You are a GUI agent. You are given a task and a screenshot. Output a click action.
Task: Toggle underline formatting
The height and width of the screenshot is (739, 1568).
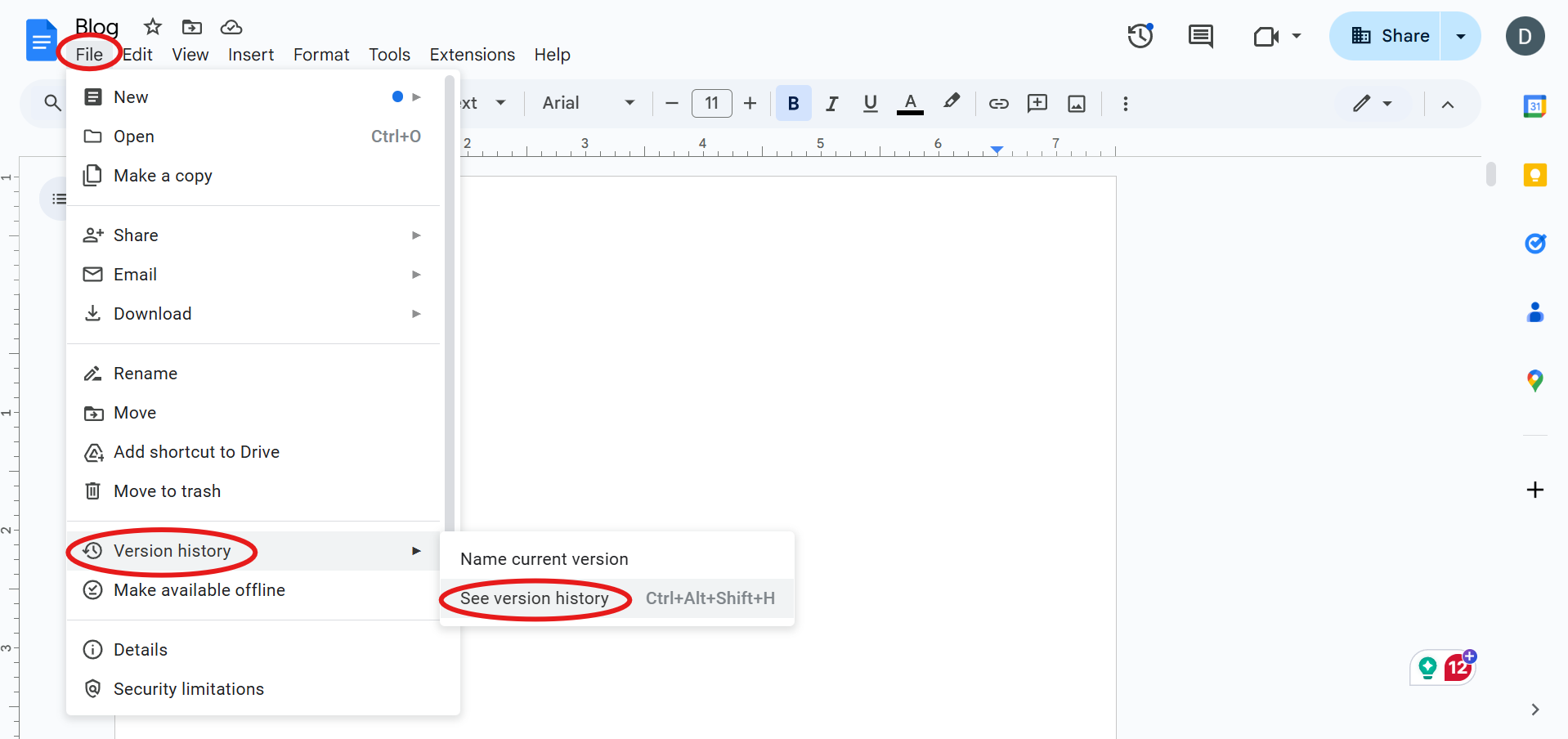coord(869,103)
